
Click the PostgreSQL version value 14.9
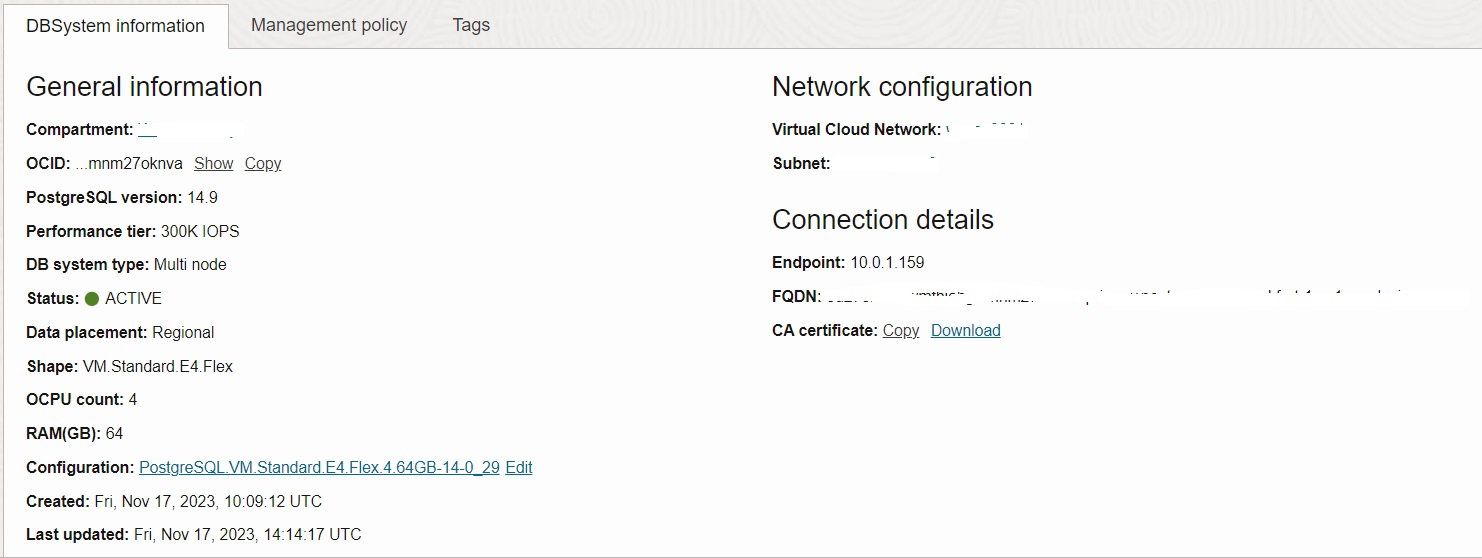point(202,198)
